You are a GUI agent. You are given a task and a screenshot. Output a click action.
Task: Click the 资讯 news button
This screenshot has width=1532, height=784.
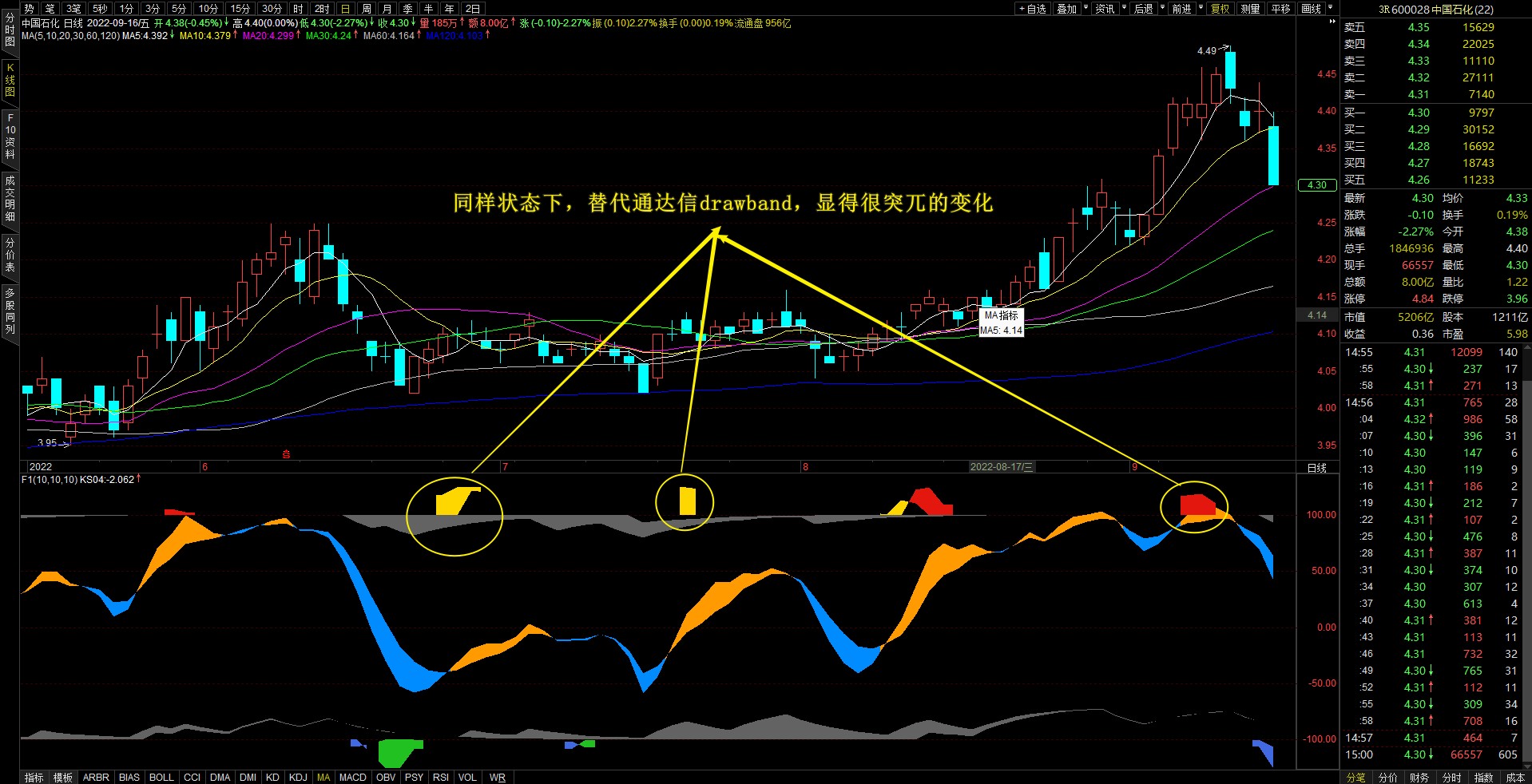1105,9
